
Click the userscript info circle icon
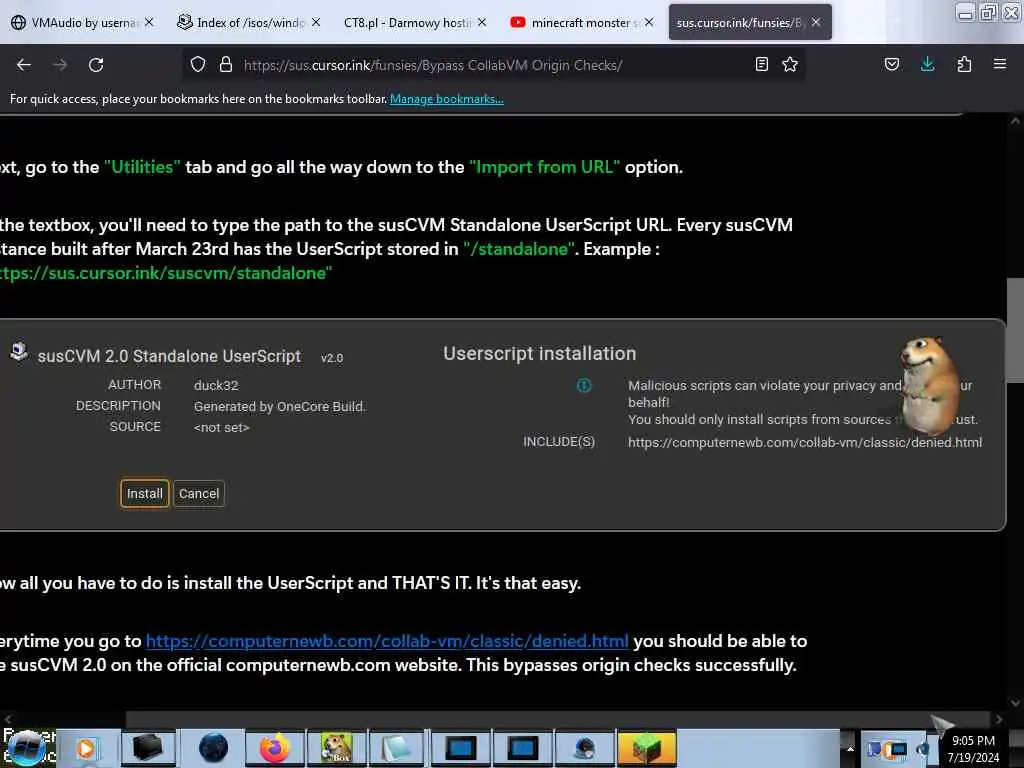pos(584,385)
